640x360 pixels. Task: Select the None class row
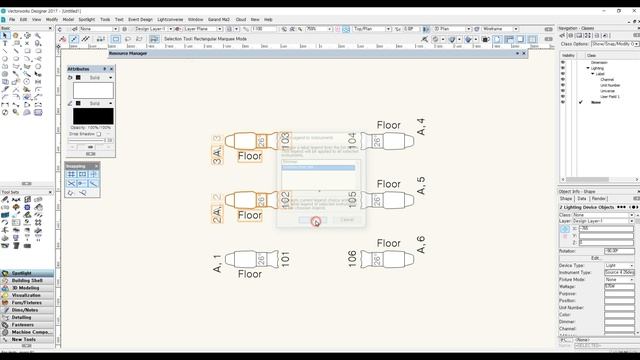pos(596,102)
